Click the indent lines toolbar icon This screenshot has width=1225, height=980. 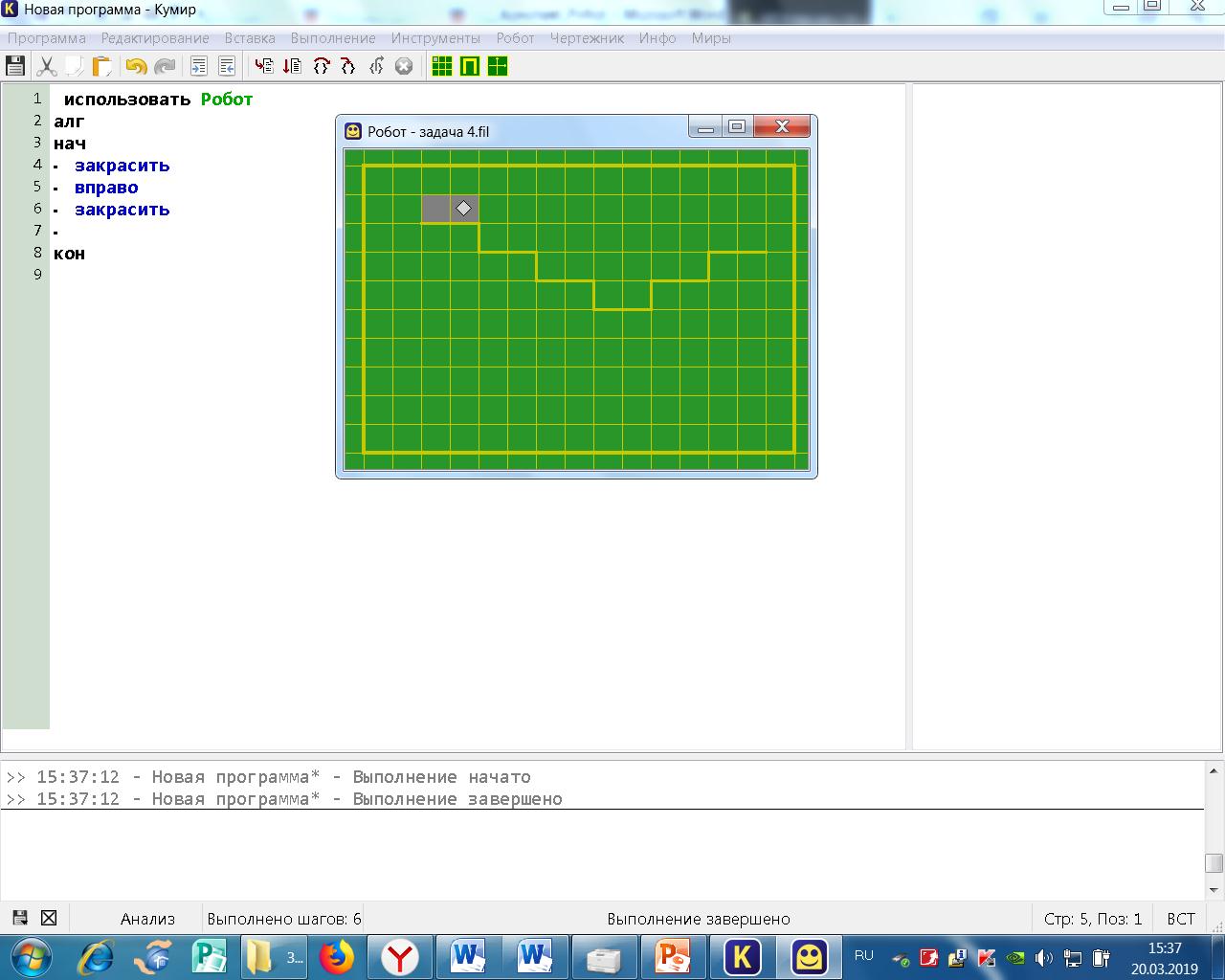[x=198, y=66]
